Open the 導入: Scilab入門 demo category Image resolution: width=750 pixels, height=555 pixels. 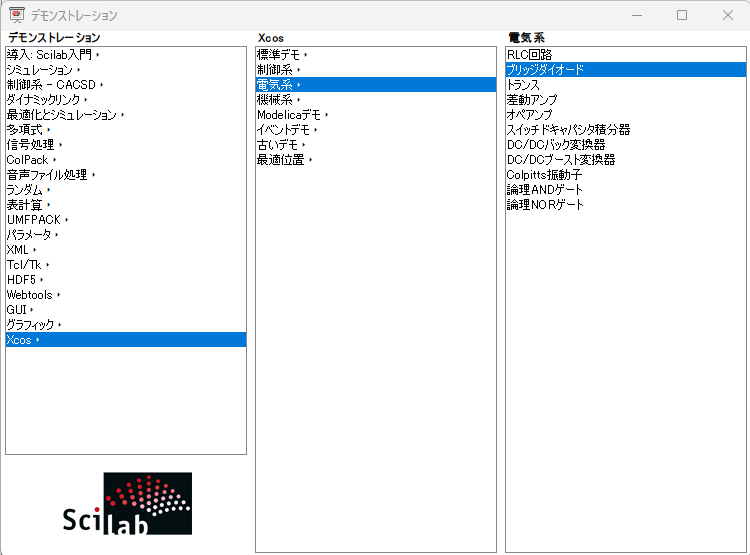pos(126,55)
